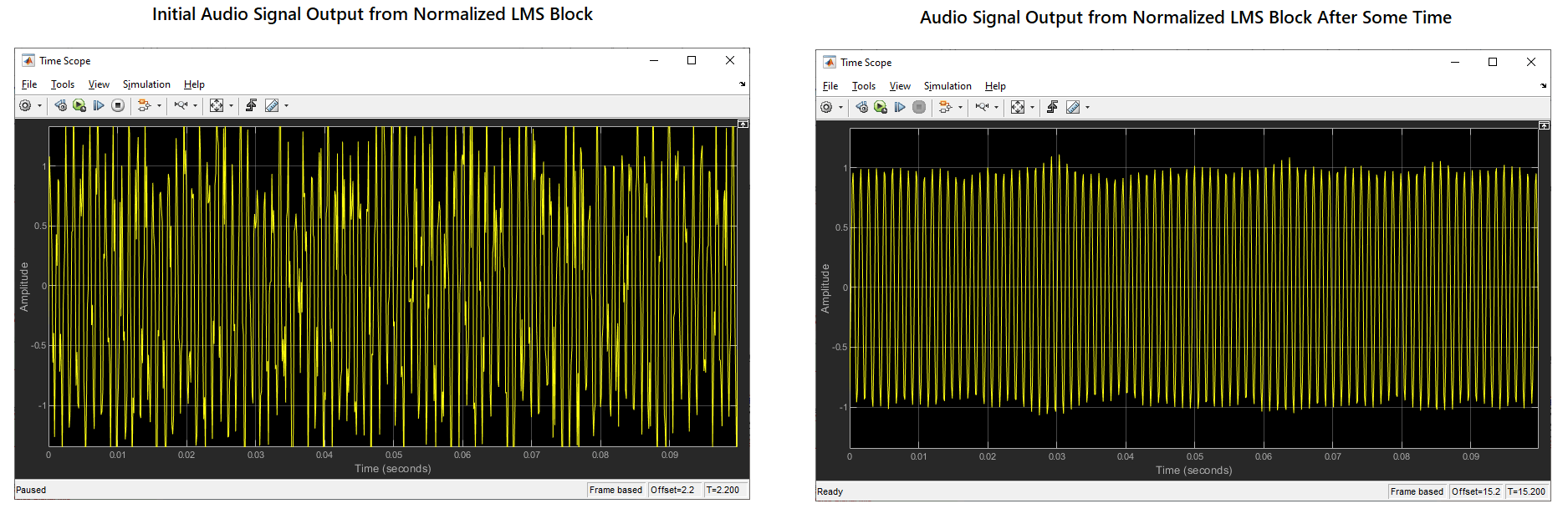
Task: Click the dock arrow in left scope menubar
Action: [742, 84]
